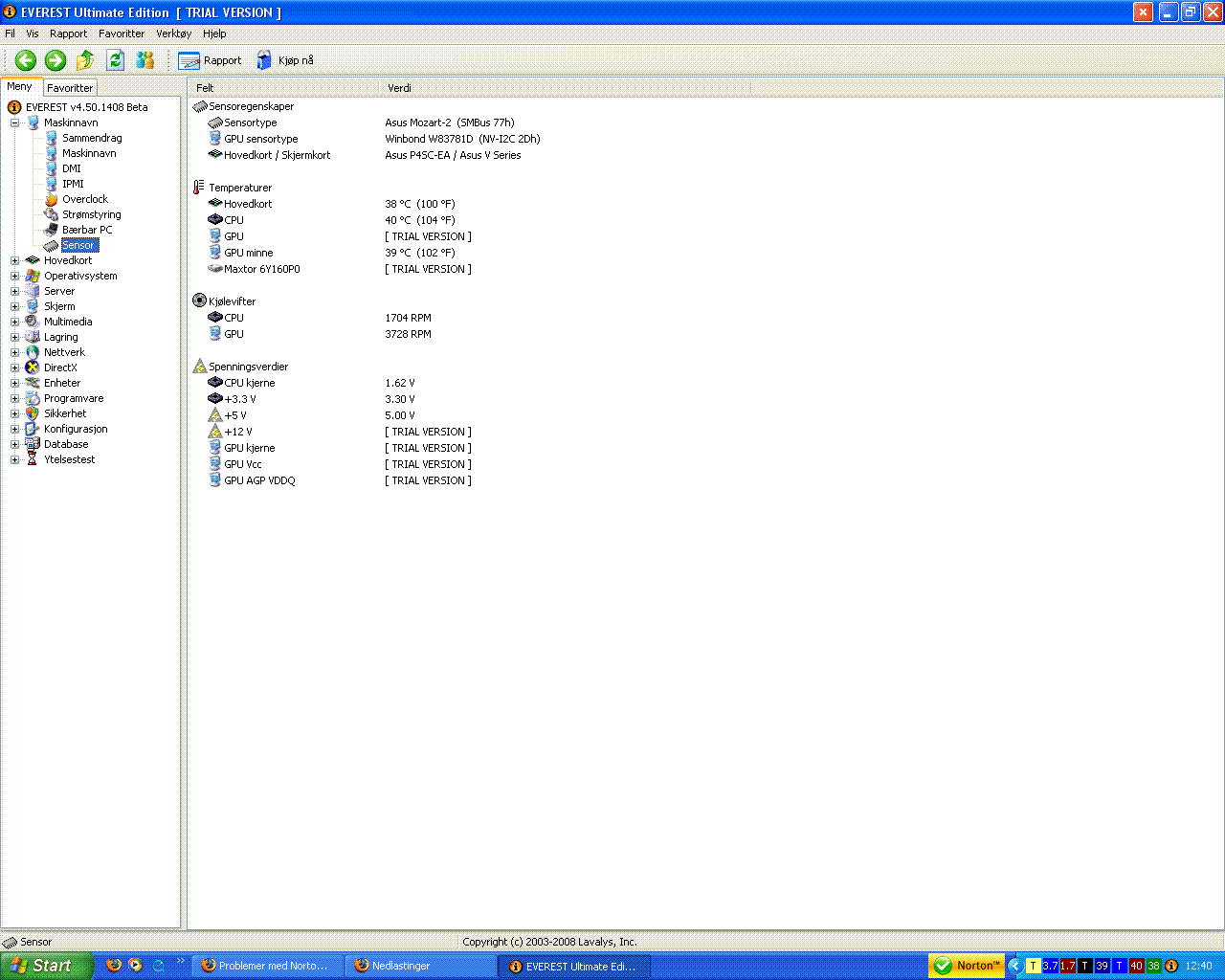The image size is (1225, 980).
Task: Open Problemer med Norton taskbar window
Action: tap(267, 966)
